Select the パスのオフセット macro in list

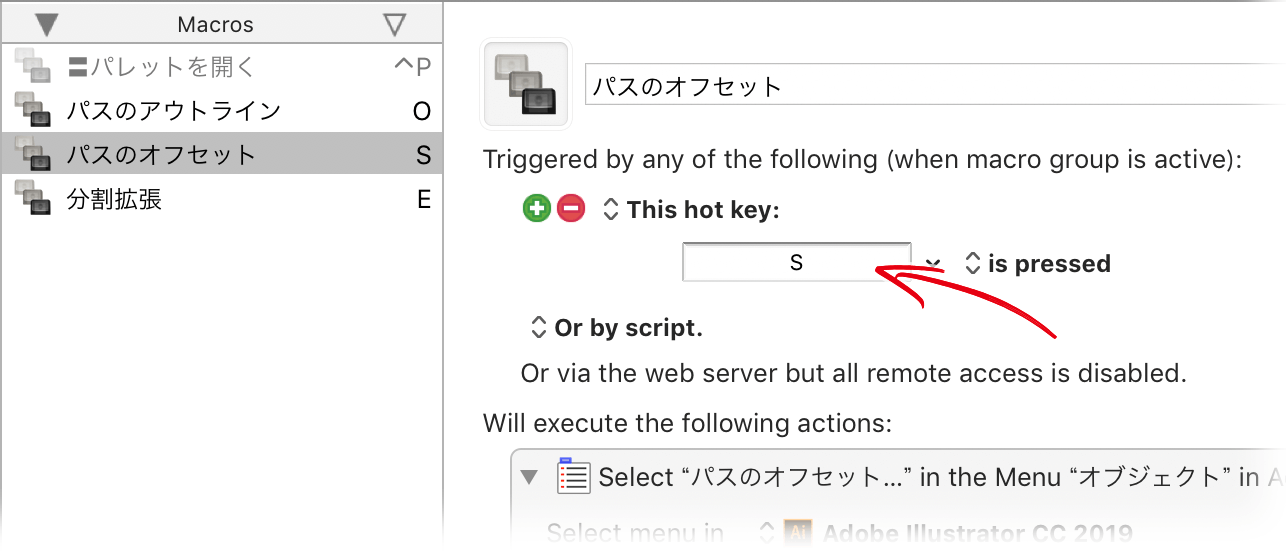pyautogui.click(x=221, y=155)
